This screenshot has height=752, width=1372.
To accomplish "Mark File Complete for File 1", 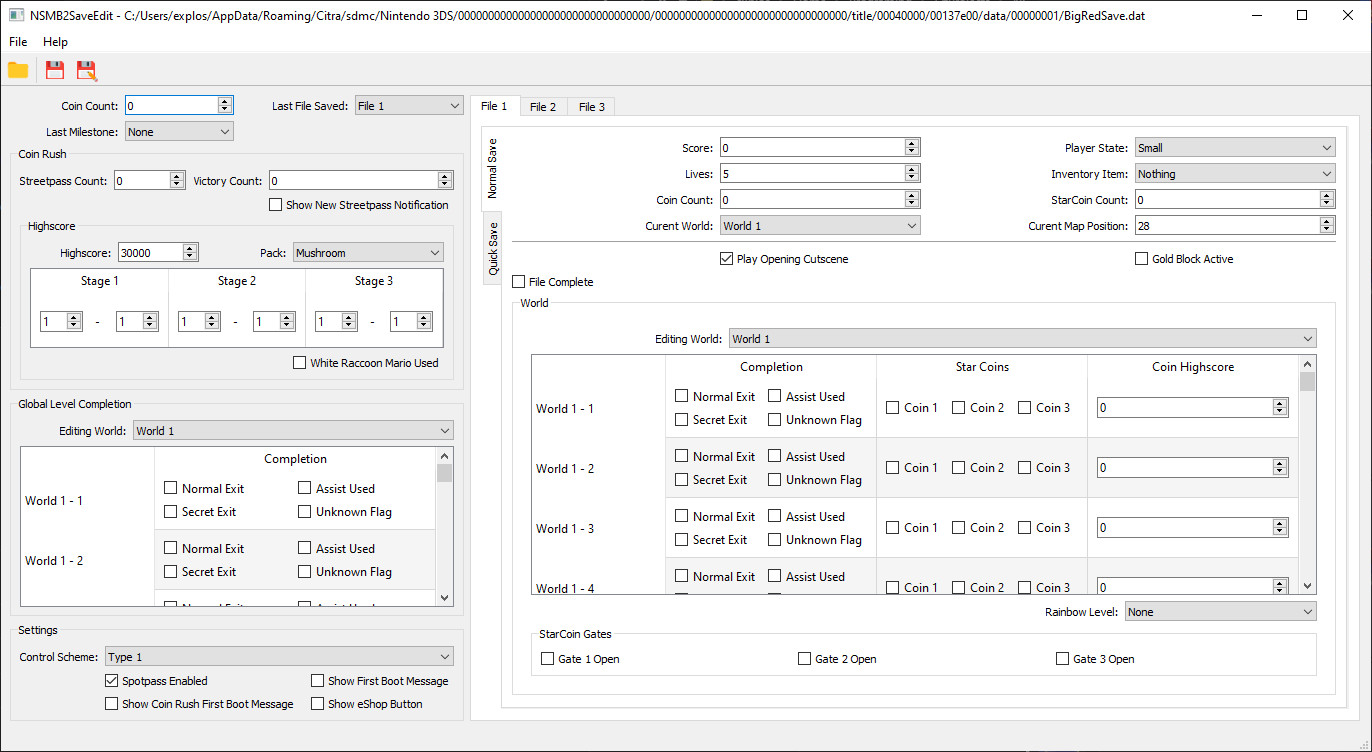I will click(x=518, y=281).
